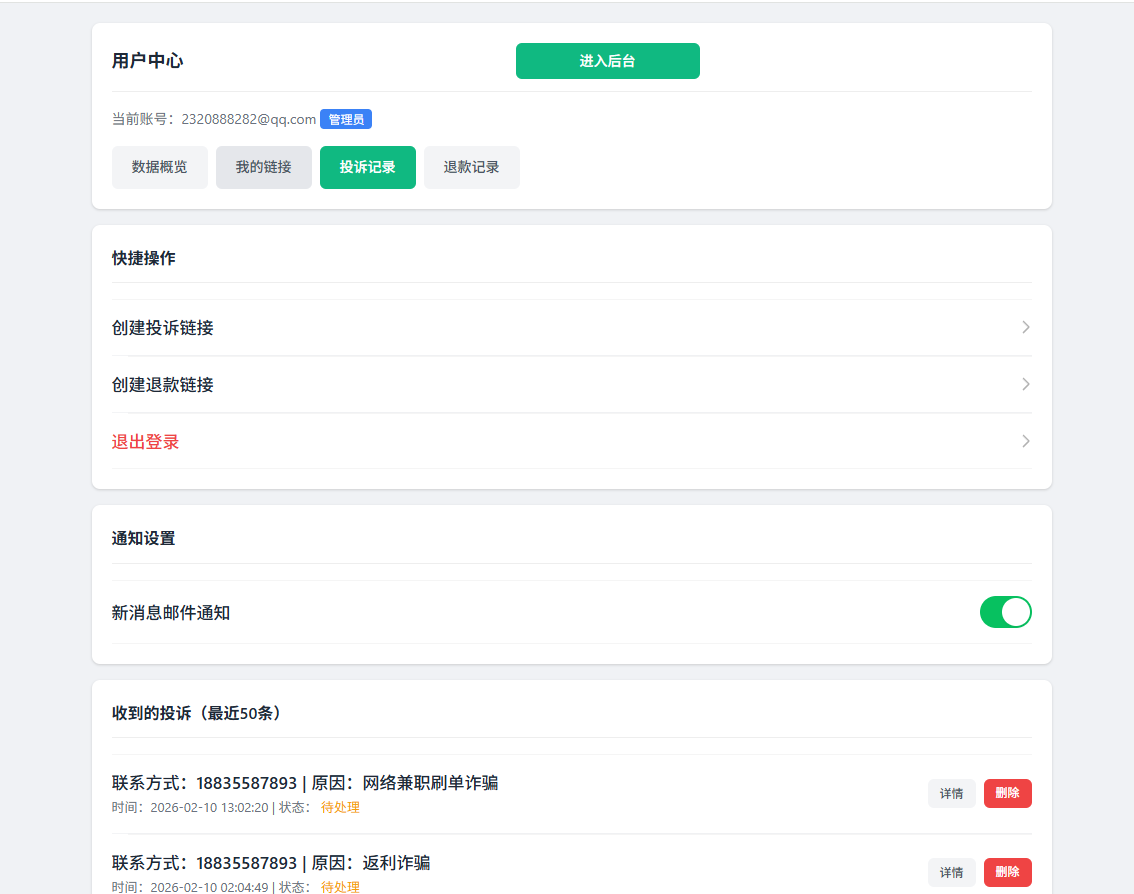The height and width of the screenshot is (894, 1134).
Task: Switch to the 数据概览 tab
Action: pyautogui.click(x=160, y=167)
